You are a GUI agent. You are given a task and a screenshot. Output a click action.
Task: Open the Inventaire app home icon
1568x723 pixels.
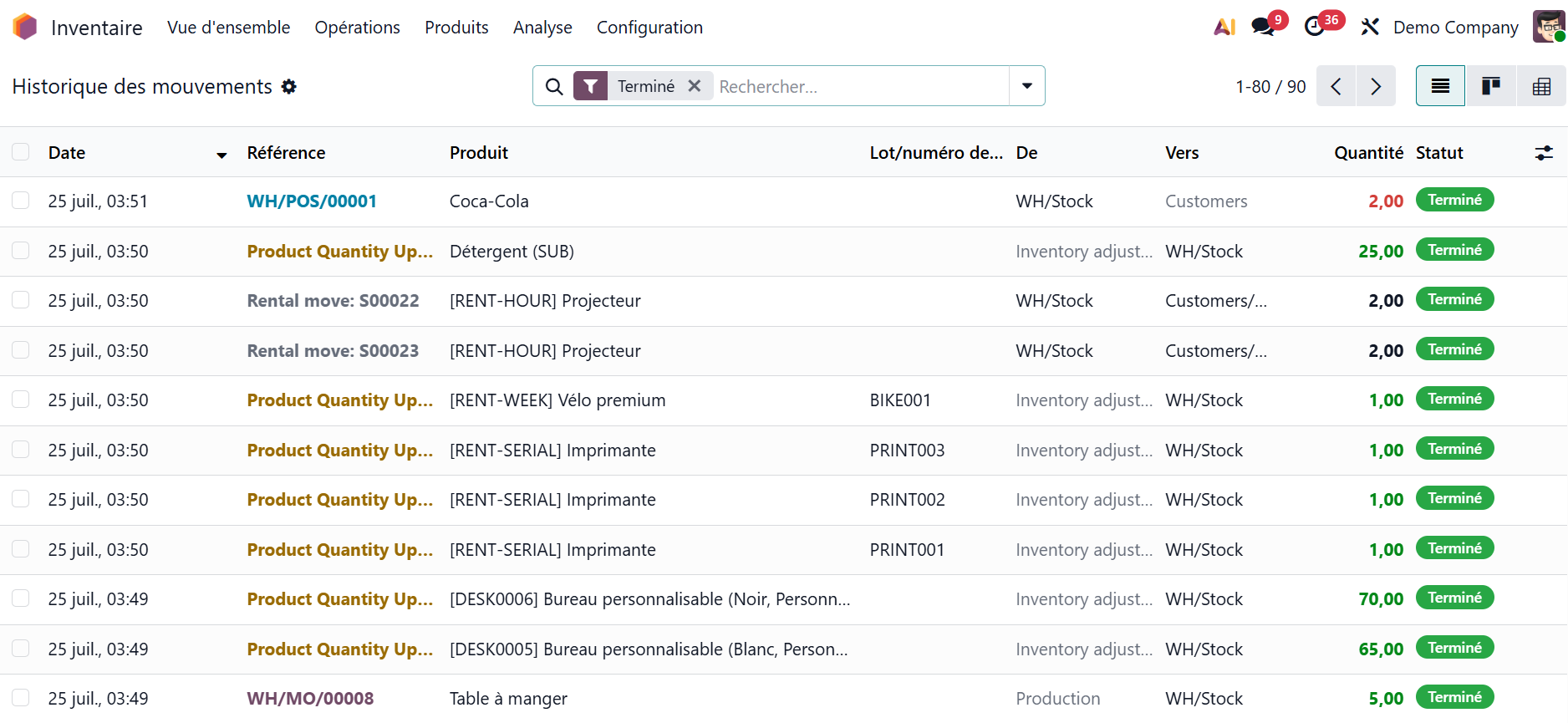pos(25,27)
